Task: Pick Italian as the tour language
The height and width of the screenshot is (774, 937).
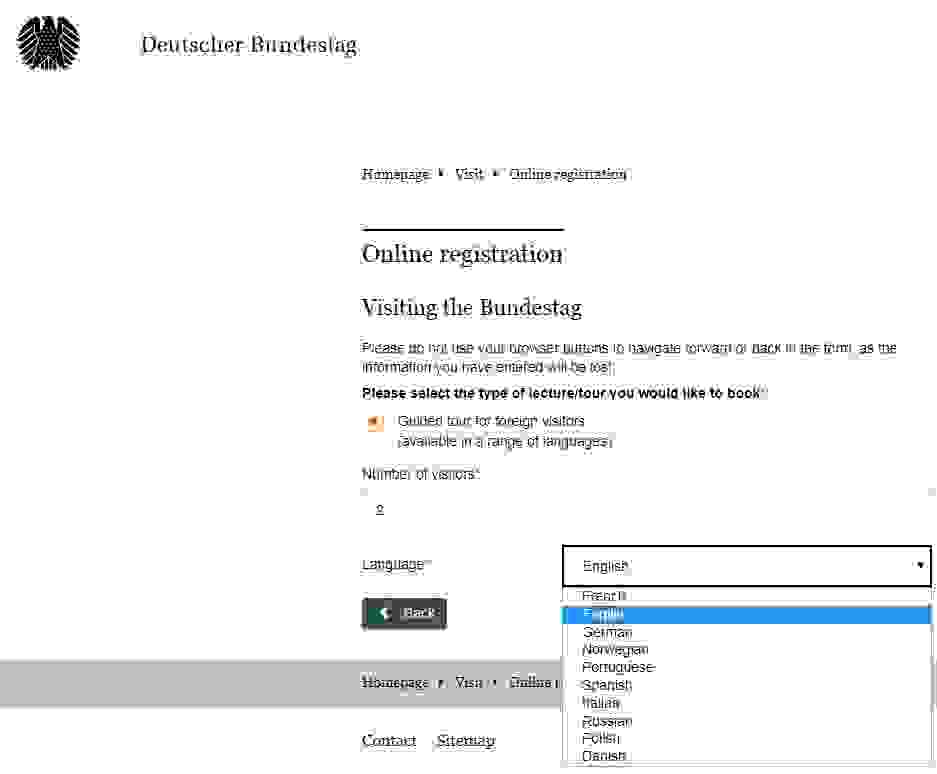Action: click(x=601, y=703)
